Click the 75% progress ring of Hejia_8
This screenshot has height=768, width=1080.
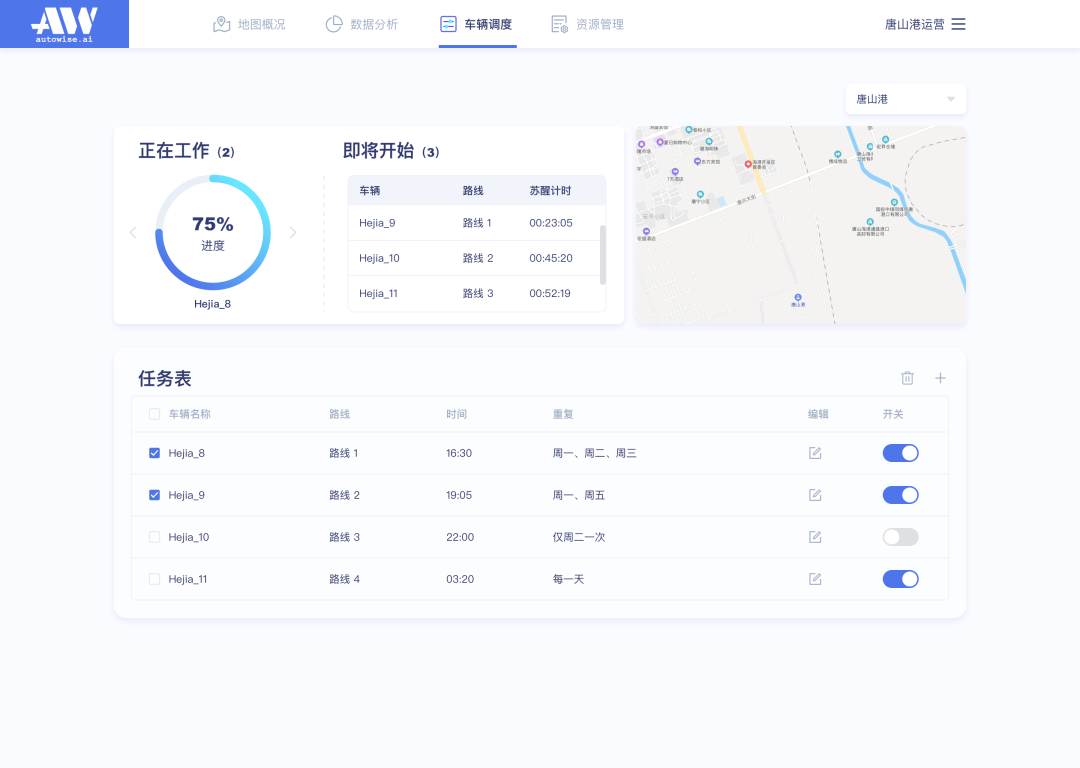coord(213,232)
